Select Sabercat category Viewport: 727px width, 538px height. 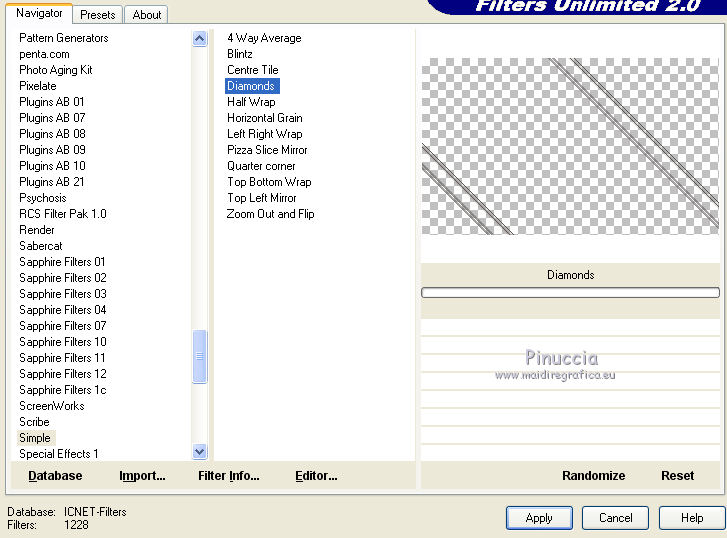click(40, 246)
